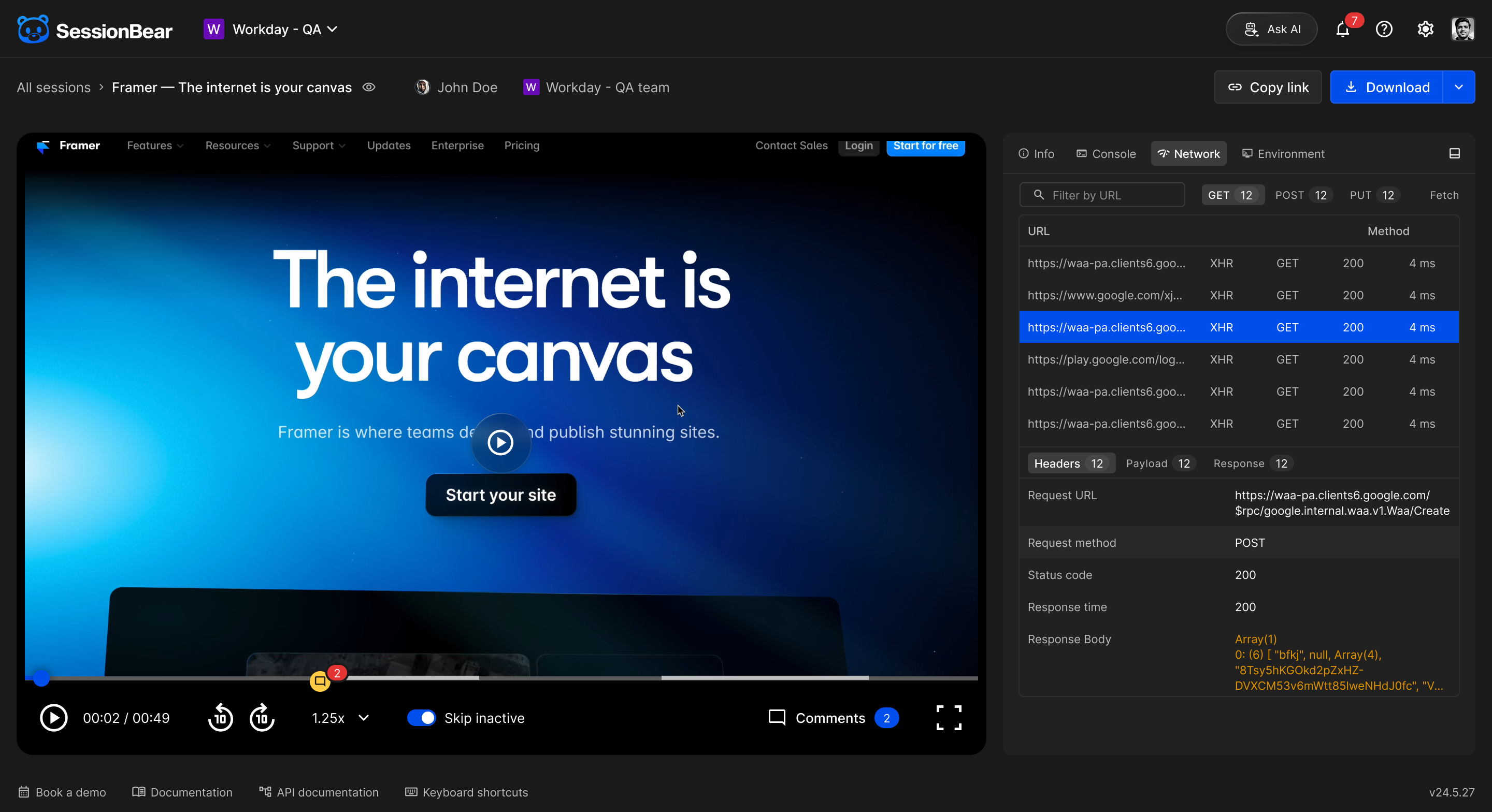Select the highlighted waa-pa.clients6 request row

(1239, 327)
